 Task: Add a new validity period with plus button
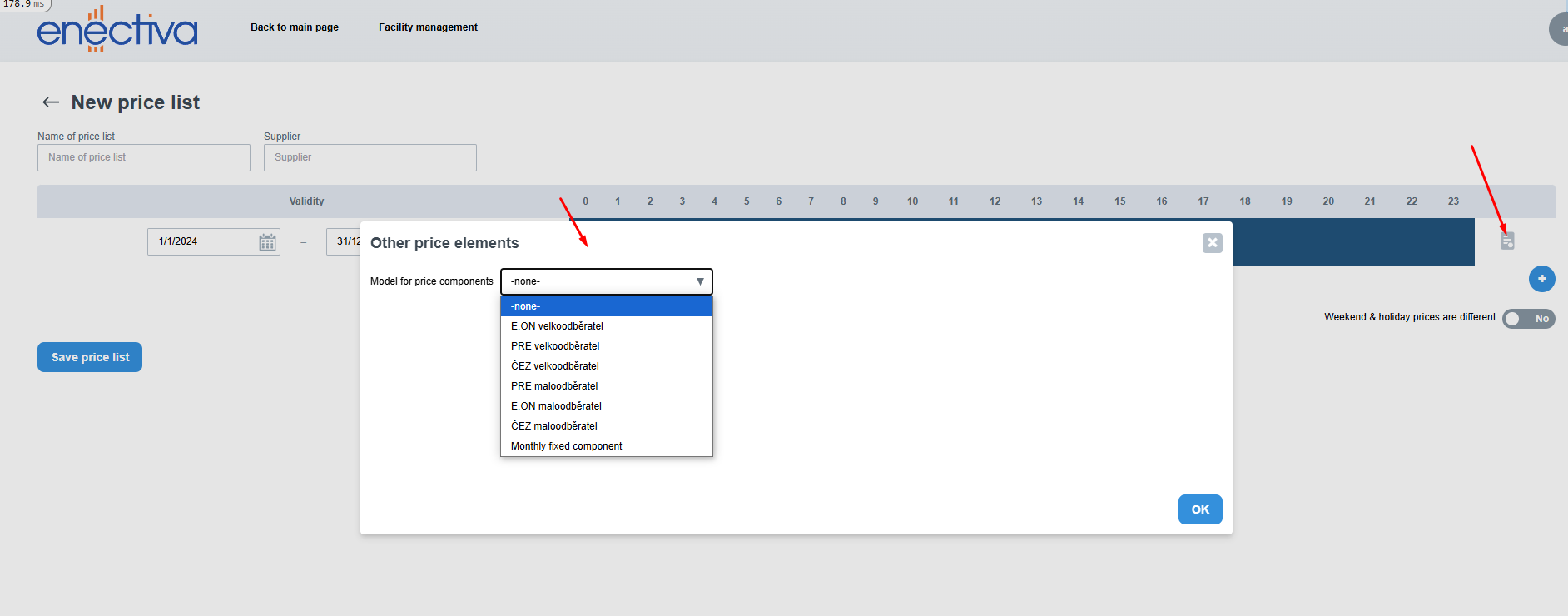click(1541, 279)
